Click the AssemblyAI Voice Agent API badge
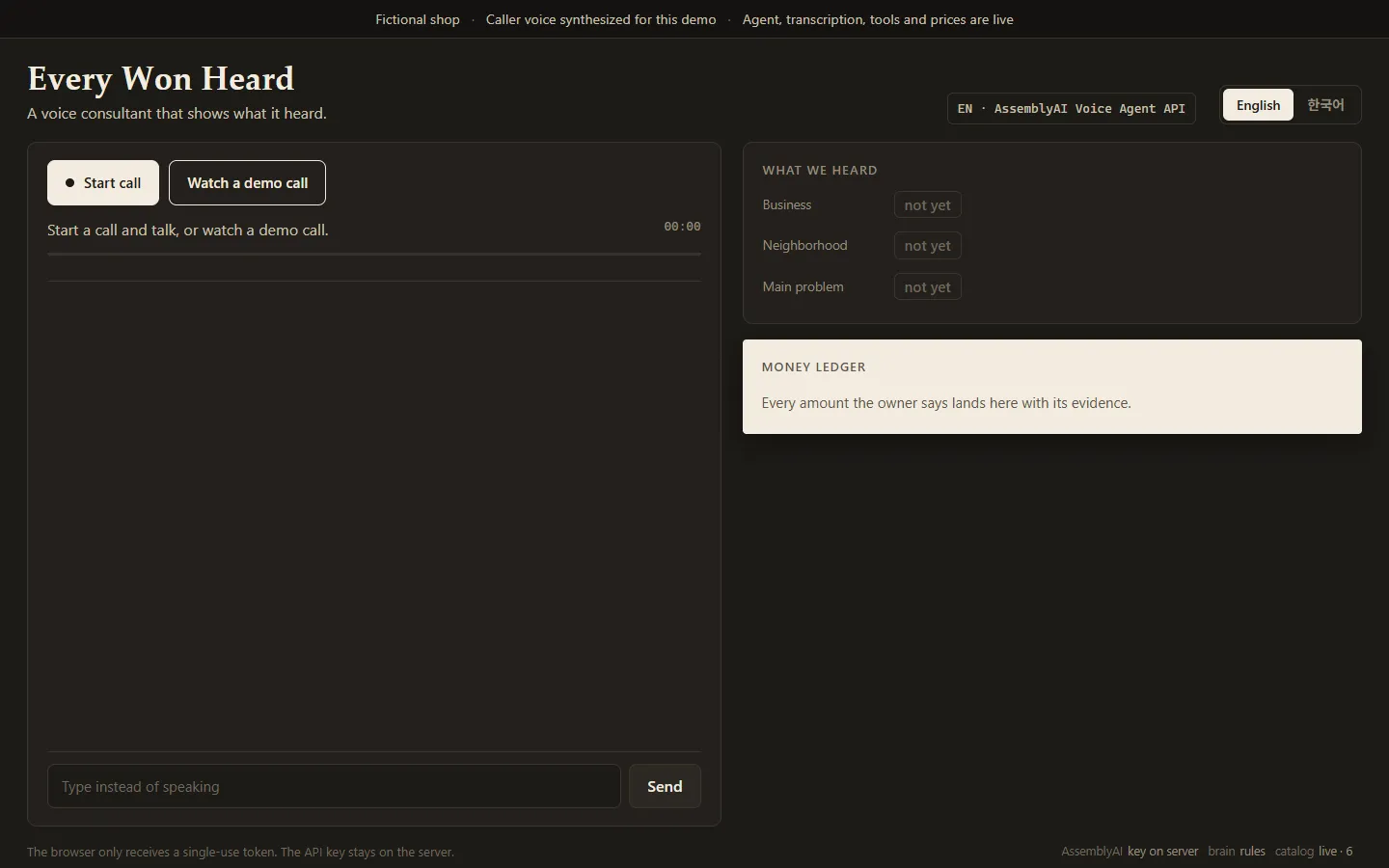Image resolution: width=1389 pixels, height=868 pixels. 1071,108
